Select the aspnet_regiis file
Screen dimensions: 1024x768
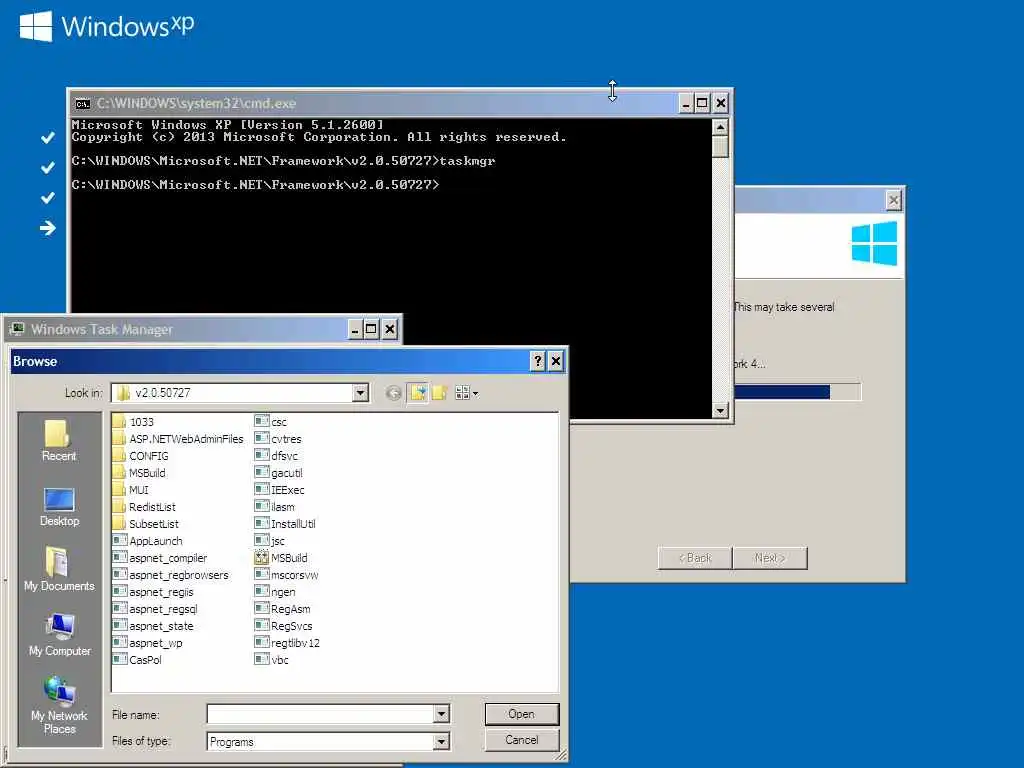[x=153, y=592]
